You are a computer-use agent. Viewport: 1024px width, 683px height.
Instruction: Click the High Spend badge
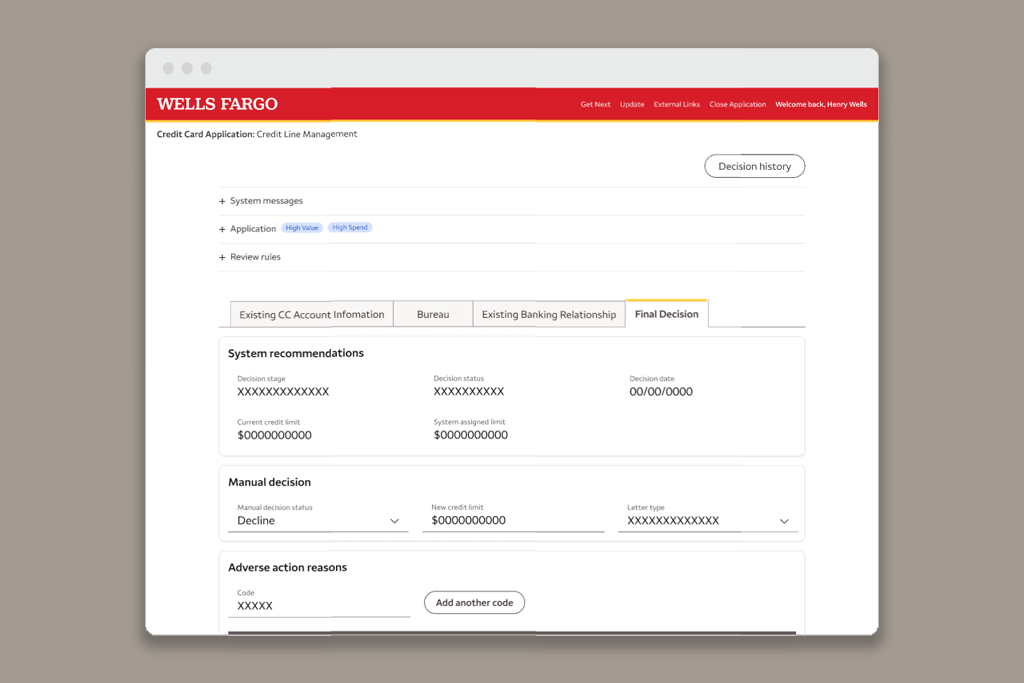pyautogui.click(x=350, y=228)
